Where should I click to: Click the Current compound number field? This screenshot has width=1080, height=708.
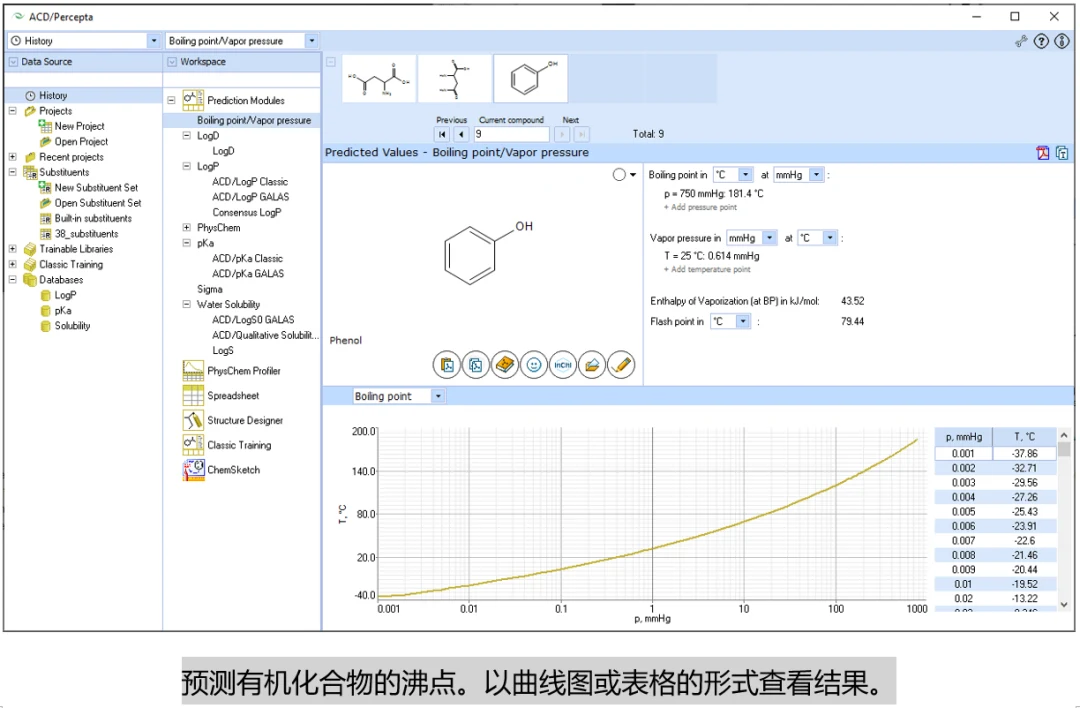tap(511, 134)
